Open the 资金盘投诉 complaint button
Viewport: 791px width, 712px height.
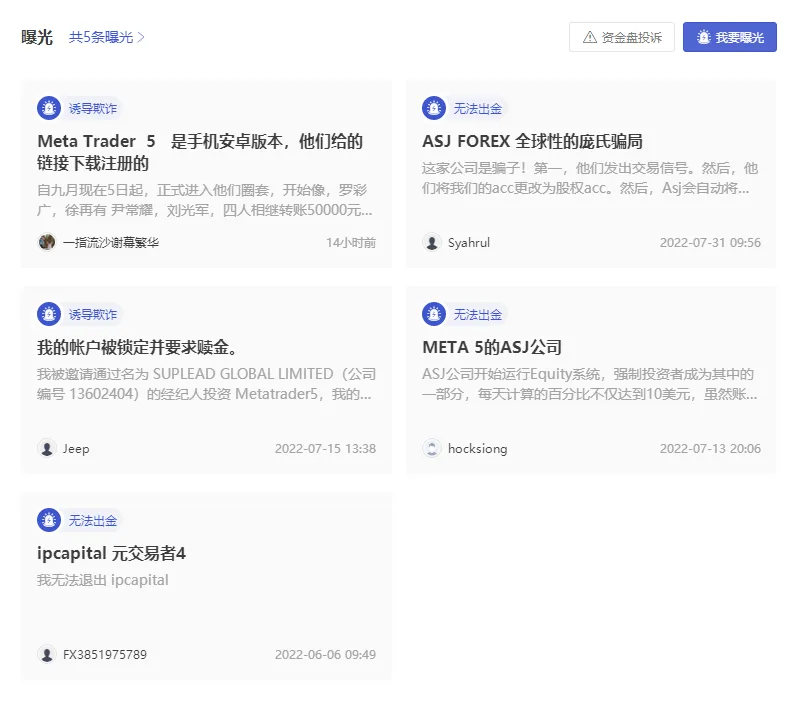622,37
